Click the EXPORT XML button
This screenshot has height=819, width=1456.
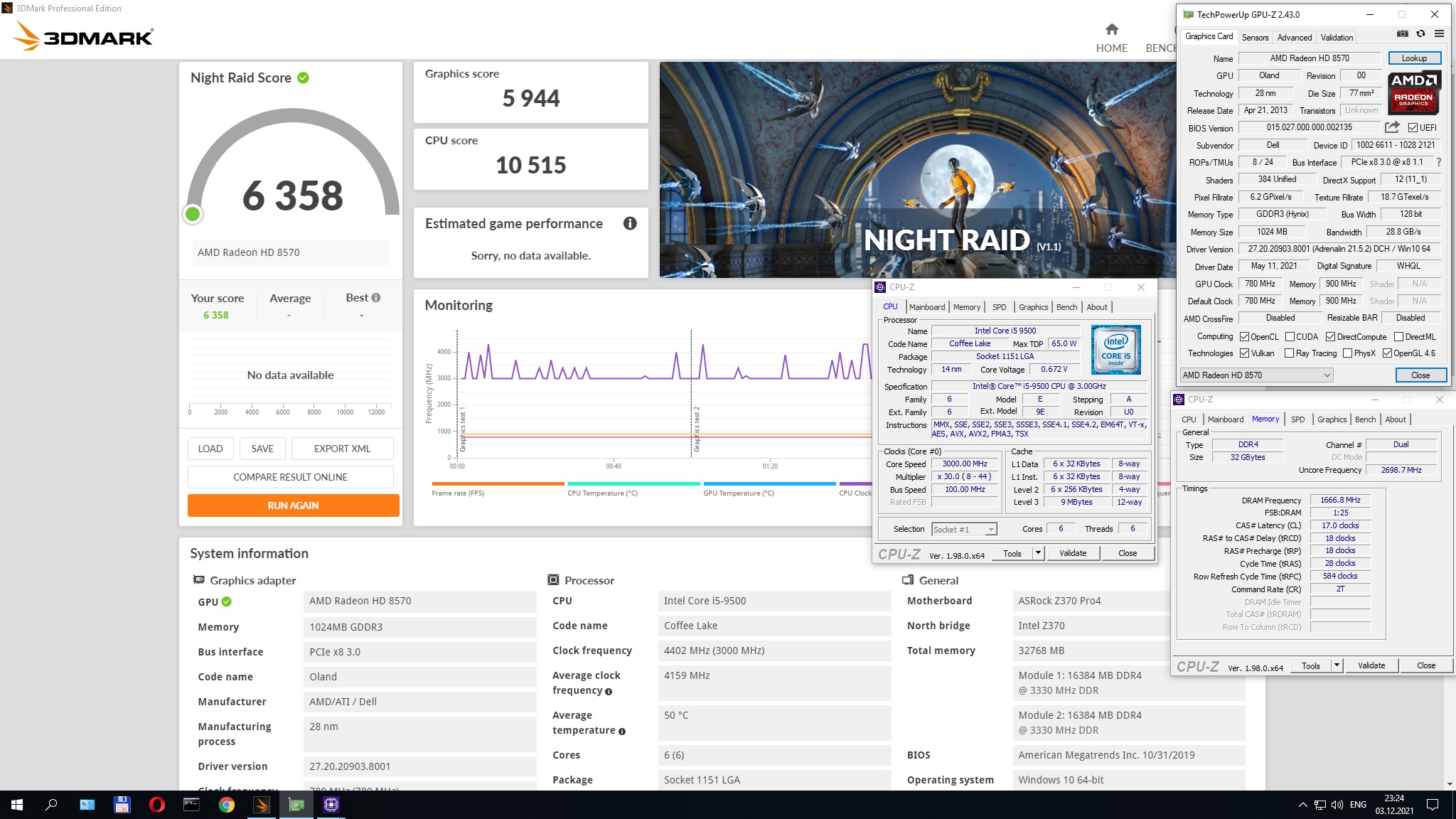[342, 449]
